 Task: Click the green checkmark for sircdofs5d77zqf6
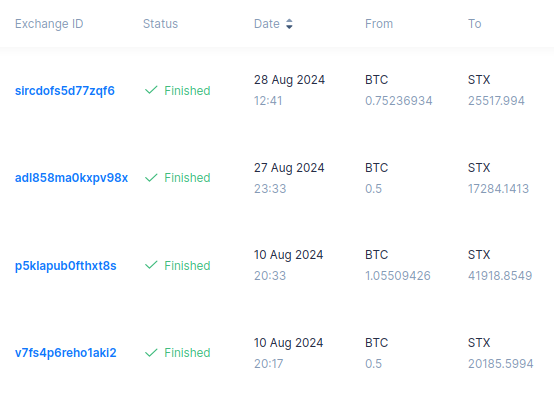(x=151, y=90)
